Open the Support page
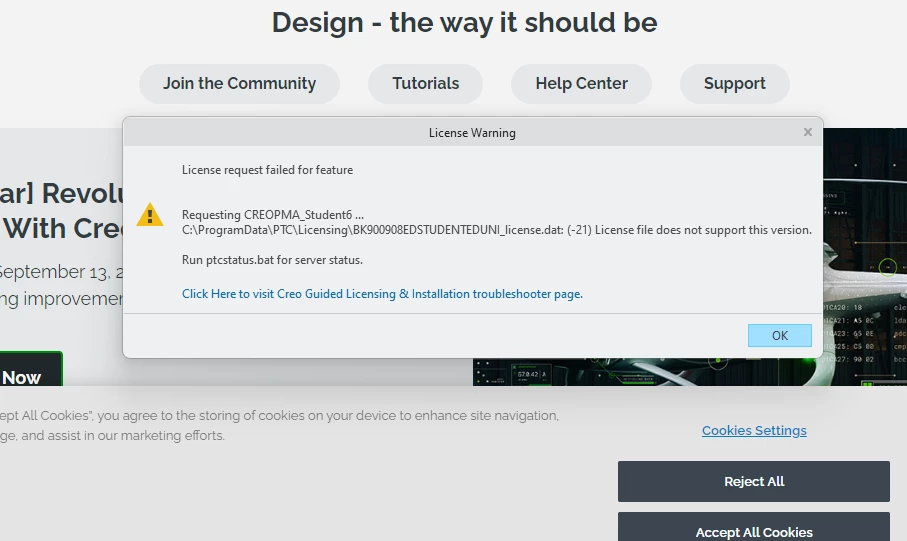 tap(735, 84)
